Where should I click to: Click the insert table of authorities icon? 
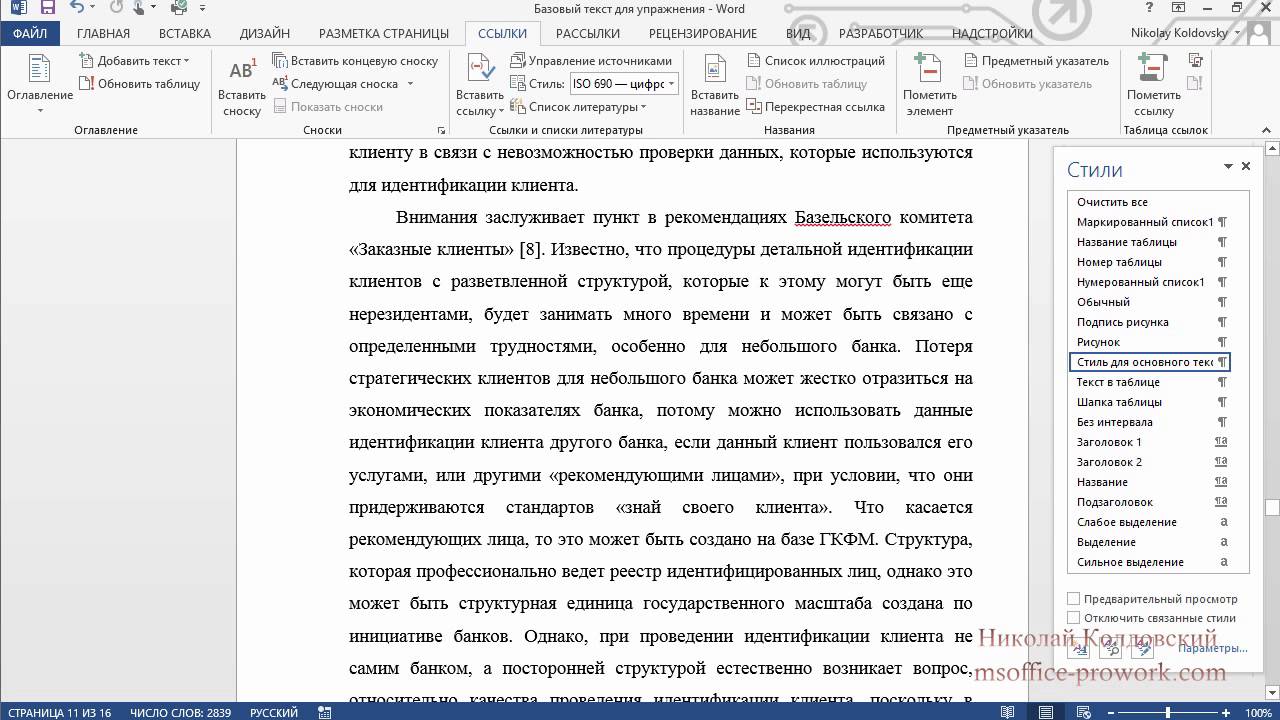click(x=1195, y=61)
